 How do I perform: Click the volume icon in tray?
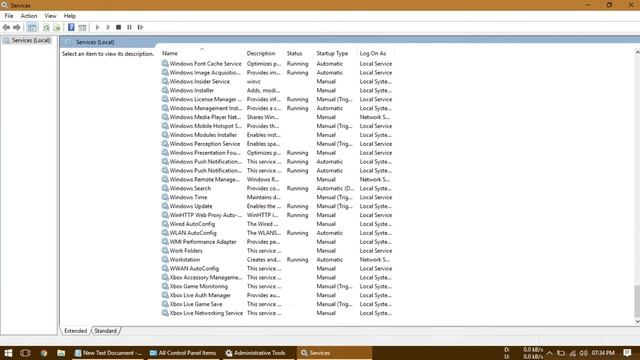584,353
